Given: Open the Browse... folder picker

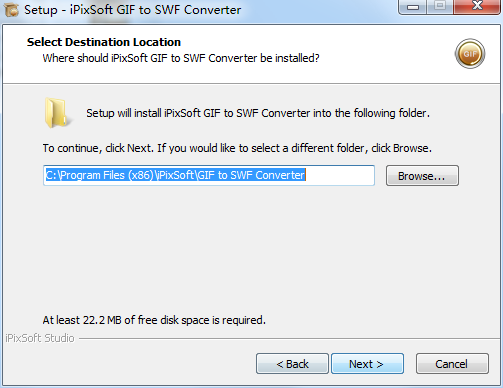Looking at the screenshot, I should [422, 176].
